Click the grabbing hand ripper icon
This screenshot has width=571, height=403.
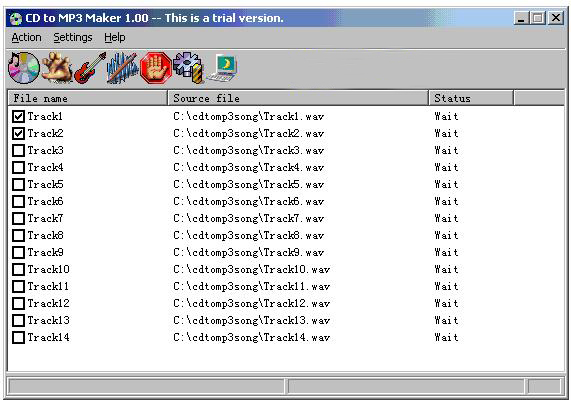point(57,68)
